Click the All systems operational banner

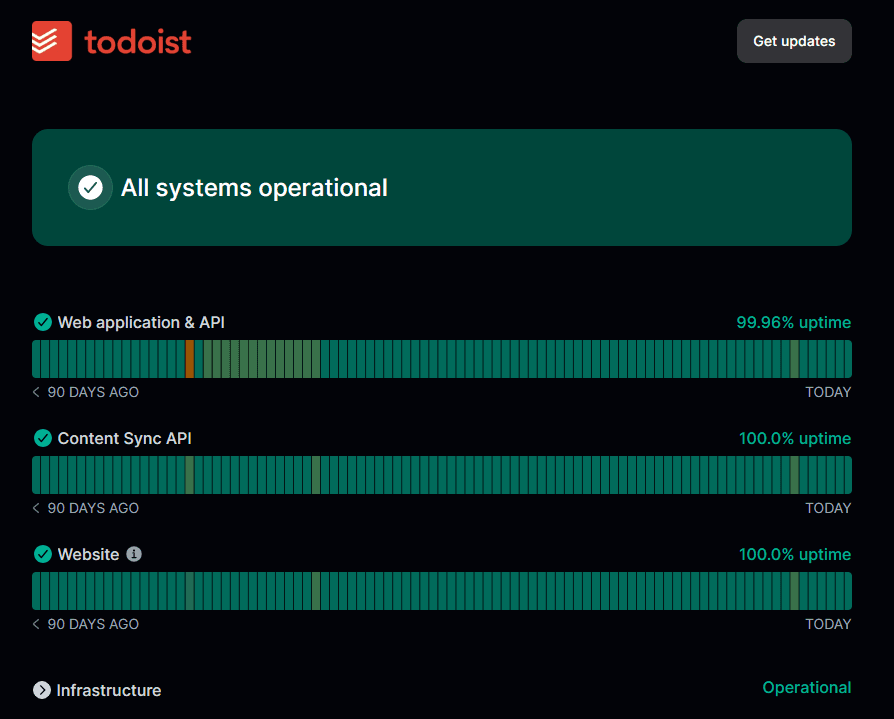coord(443,187)
